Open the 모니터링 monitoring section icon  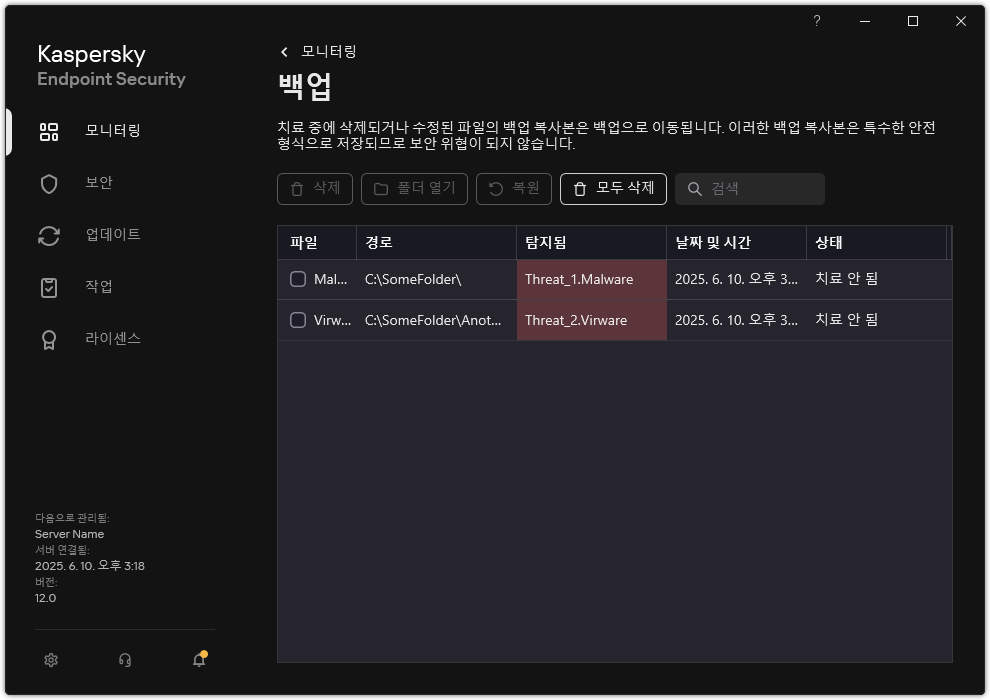pos(48,131)
